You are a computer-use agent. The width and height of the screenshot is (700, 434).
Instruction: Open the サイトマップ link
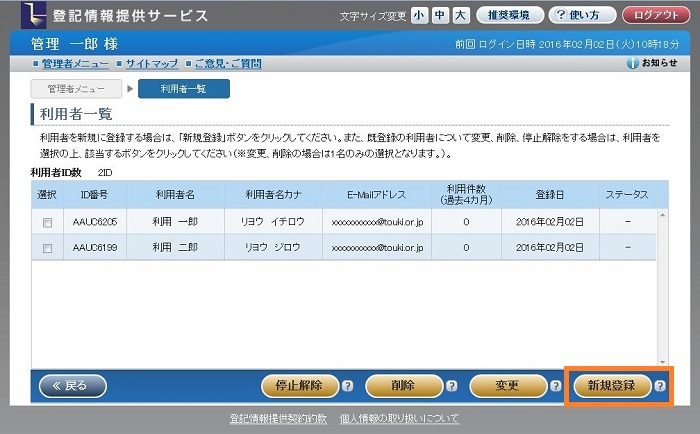pos(152,64)
